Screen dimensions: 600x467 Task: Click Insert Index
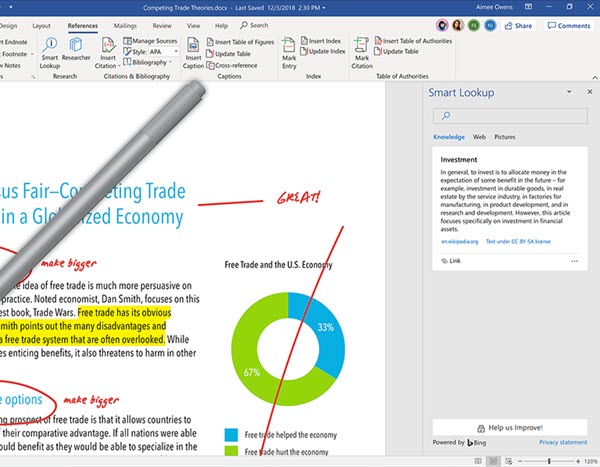pos(321,41)
